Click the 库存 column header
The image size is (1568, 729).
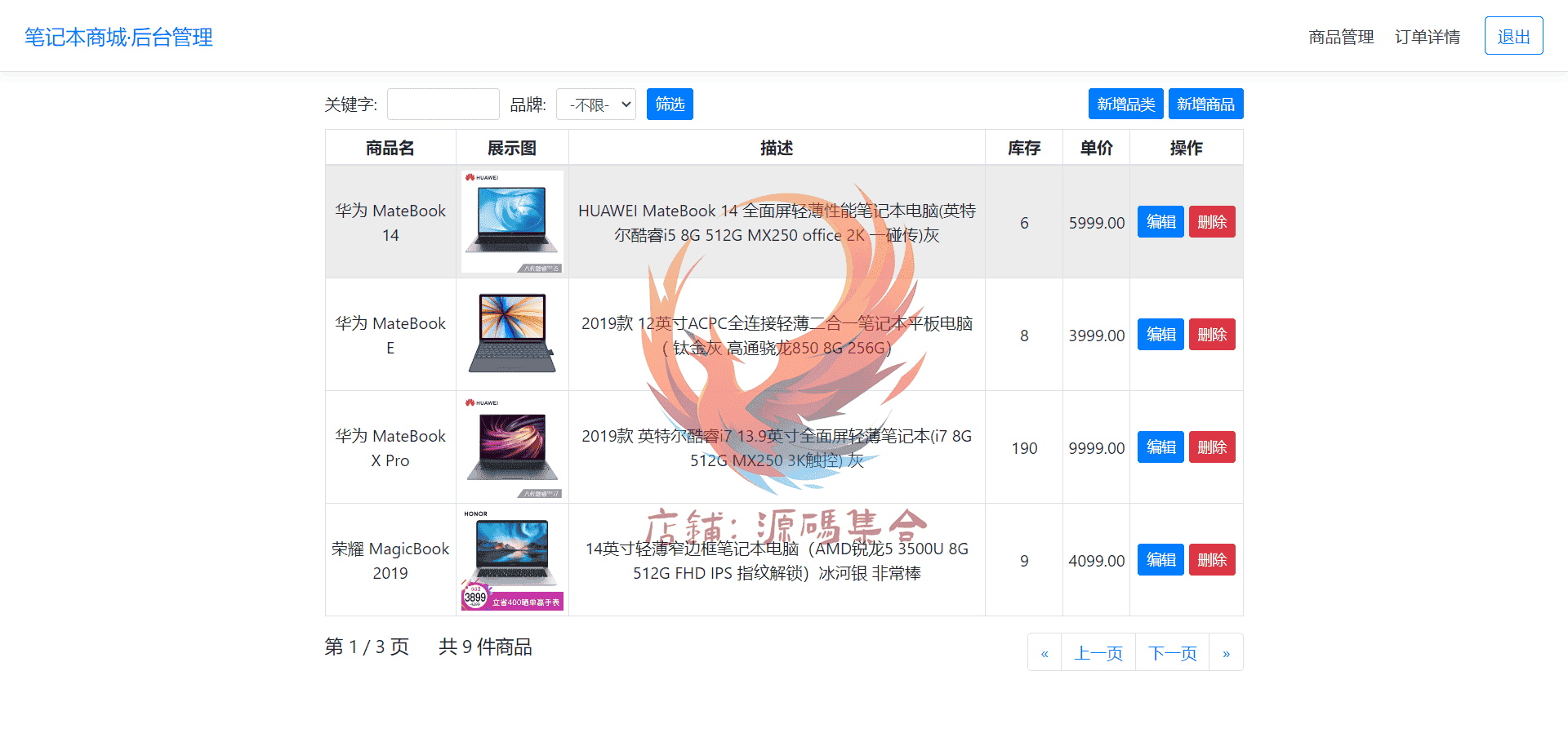(1024, 148)
